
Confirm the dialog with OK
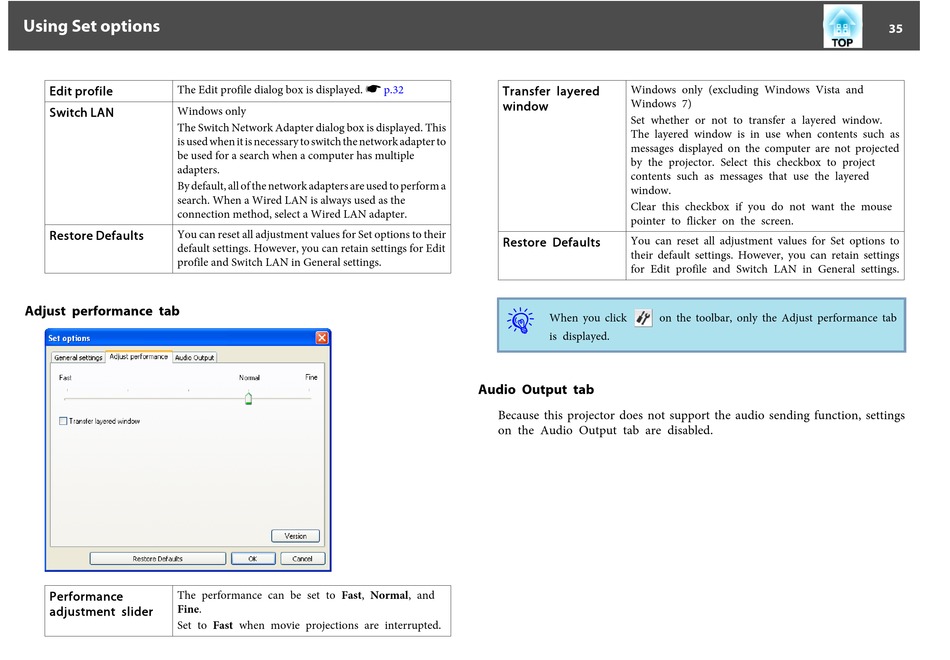click(x=253, y=559)
